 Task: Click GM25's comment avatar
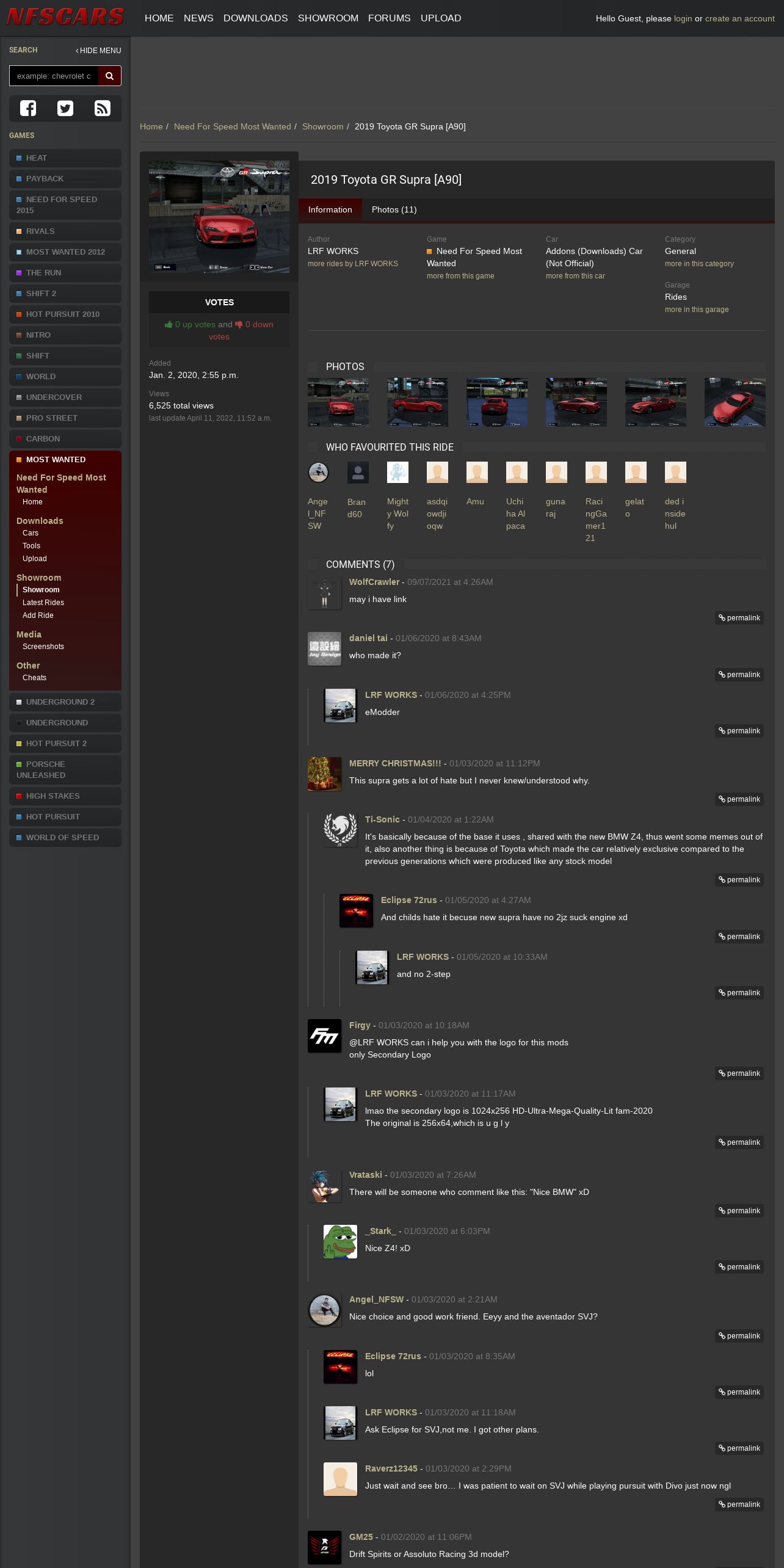coord(324,1547)
